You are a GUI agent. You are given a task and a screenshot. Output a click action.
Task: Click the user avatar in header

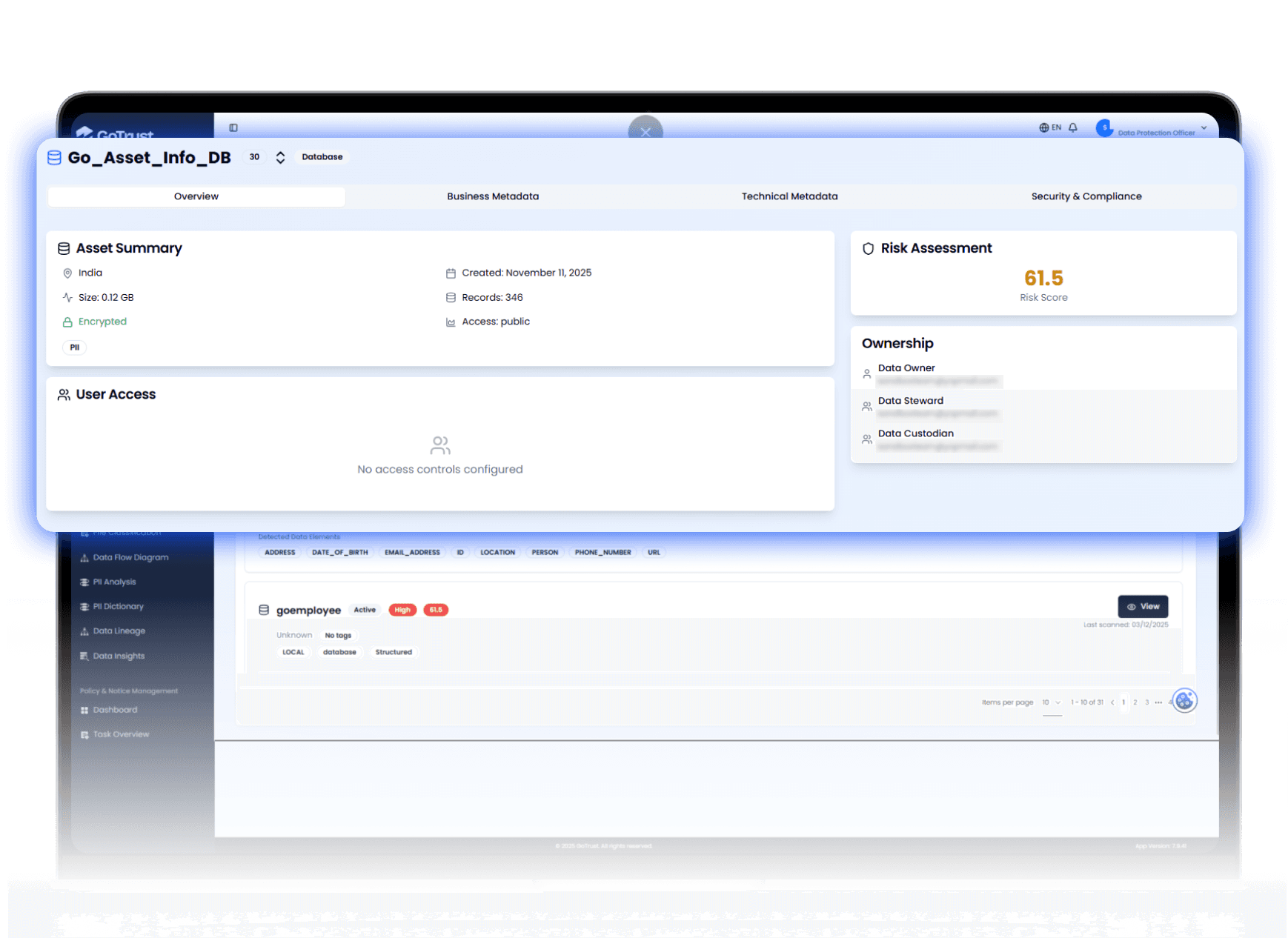tap(1104, 127)
